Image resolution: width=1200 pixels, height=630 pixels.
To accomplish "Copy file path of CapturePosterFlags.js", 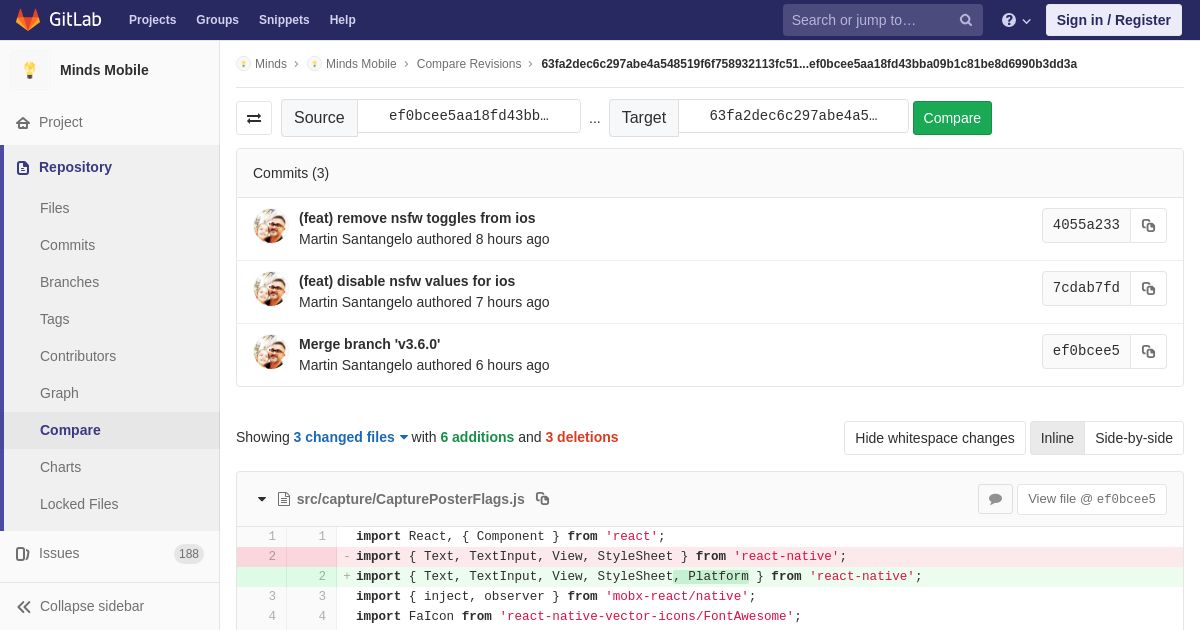I will click(543, 499).
